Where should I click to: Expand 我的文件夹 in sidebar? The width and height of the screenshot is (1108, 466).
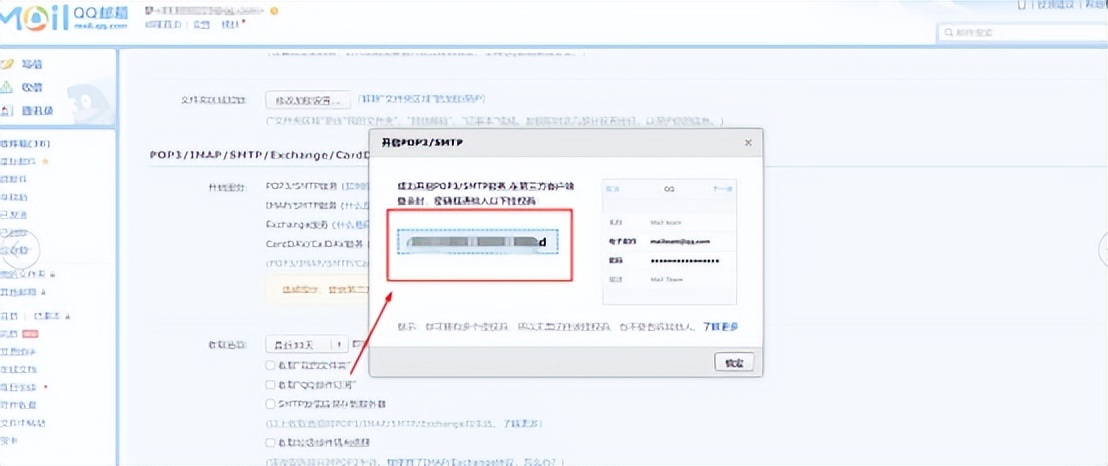24,274
